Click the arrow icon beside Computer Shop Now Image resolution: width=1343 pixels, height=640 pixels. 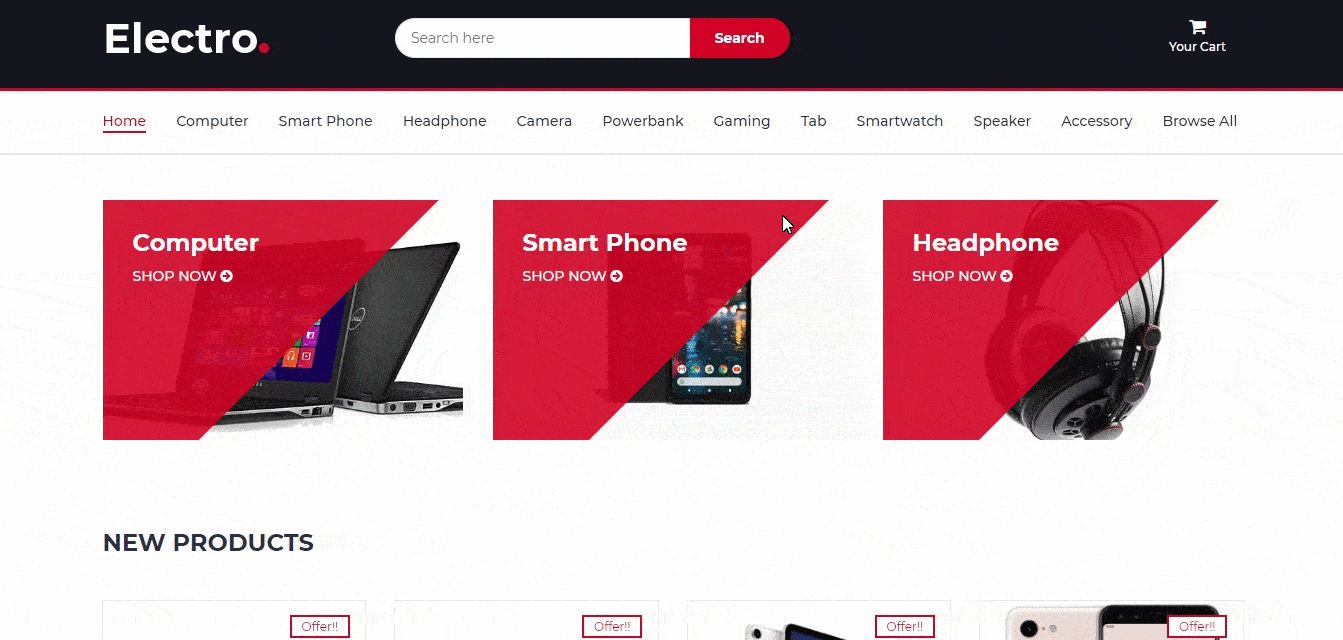227,276
